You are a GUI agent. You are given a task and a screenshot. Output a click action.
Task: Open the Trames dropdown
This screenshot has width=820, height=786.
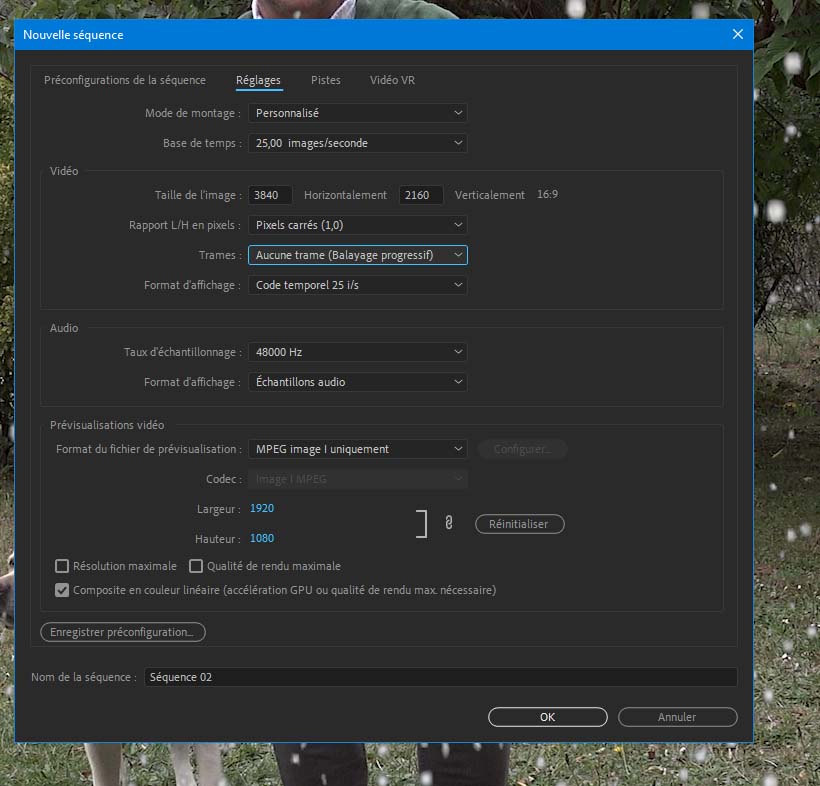[357, 255]
